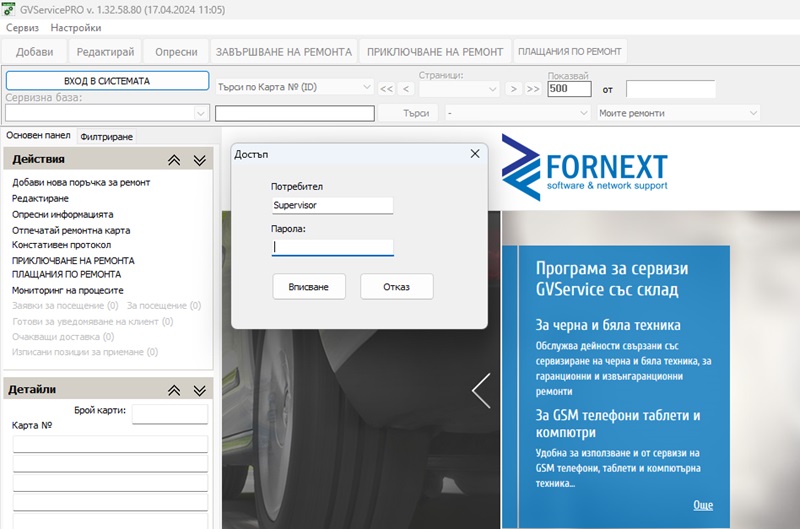Image resolution: width=800 pixels, height=529 pixels.
Task: Jump to last page with >> button
Action: (x=533, y=89)
